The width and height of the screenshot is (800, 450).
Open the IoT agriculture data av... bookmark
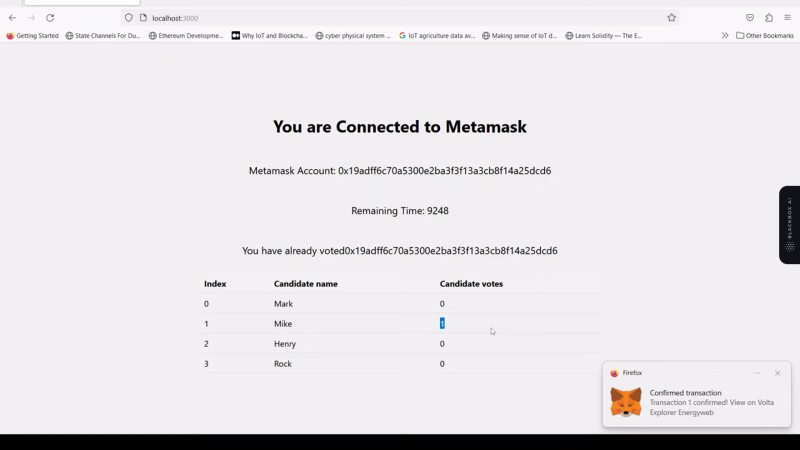pyautogui.click(x=437, y=36)
